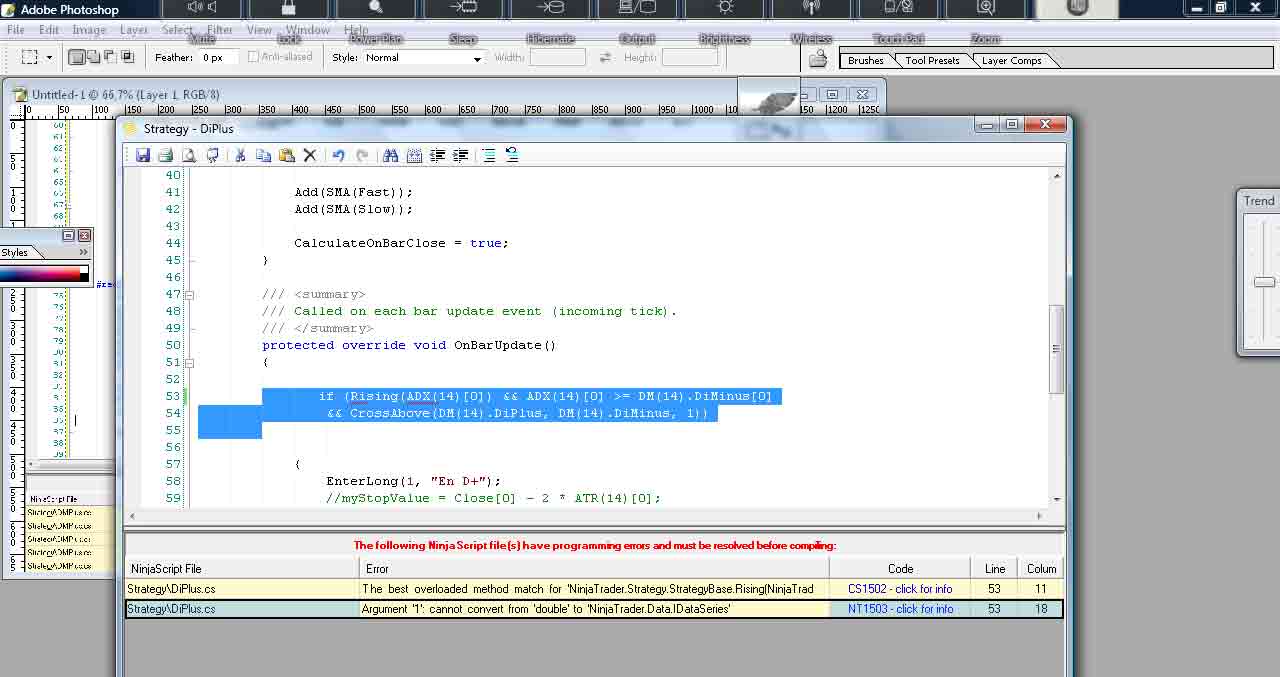Image resolution: width=1280 pixels, height=677 pixels.
Task: Select the 'best overloaded method match' error row
Action: pos(594,589)
